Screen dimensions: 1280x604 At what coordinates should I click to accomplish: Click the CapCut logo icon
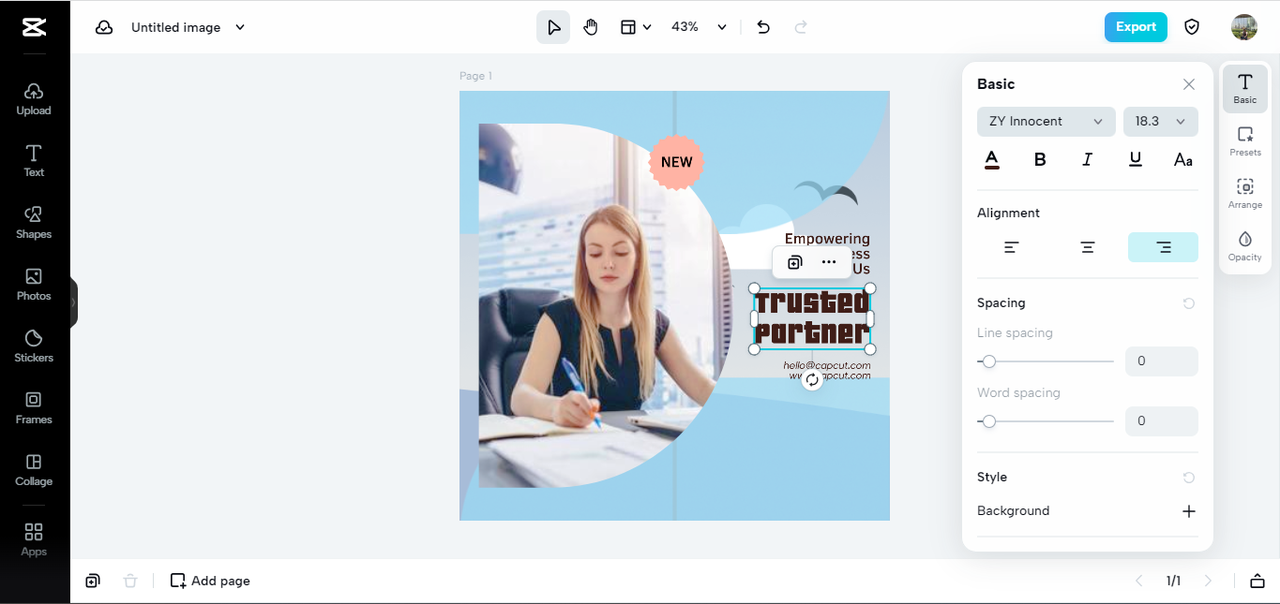(34, 27)
